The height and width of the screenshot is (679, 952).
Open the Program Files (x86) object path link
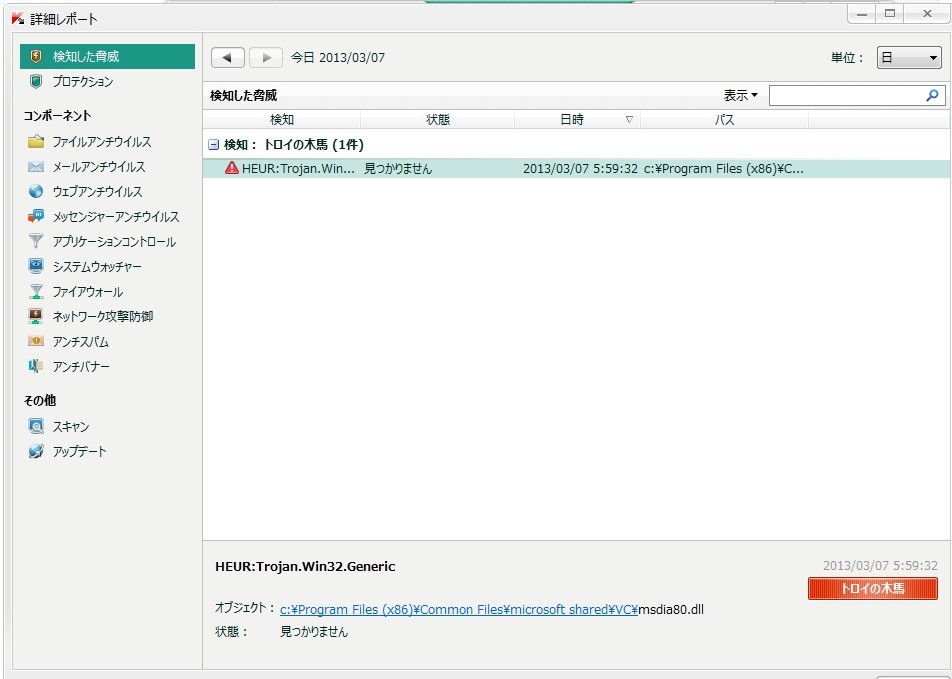coord(458,609)
